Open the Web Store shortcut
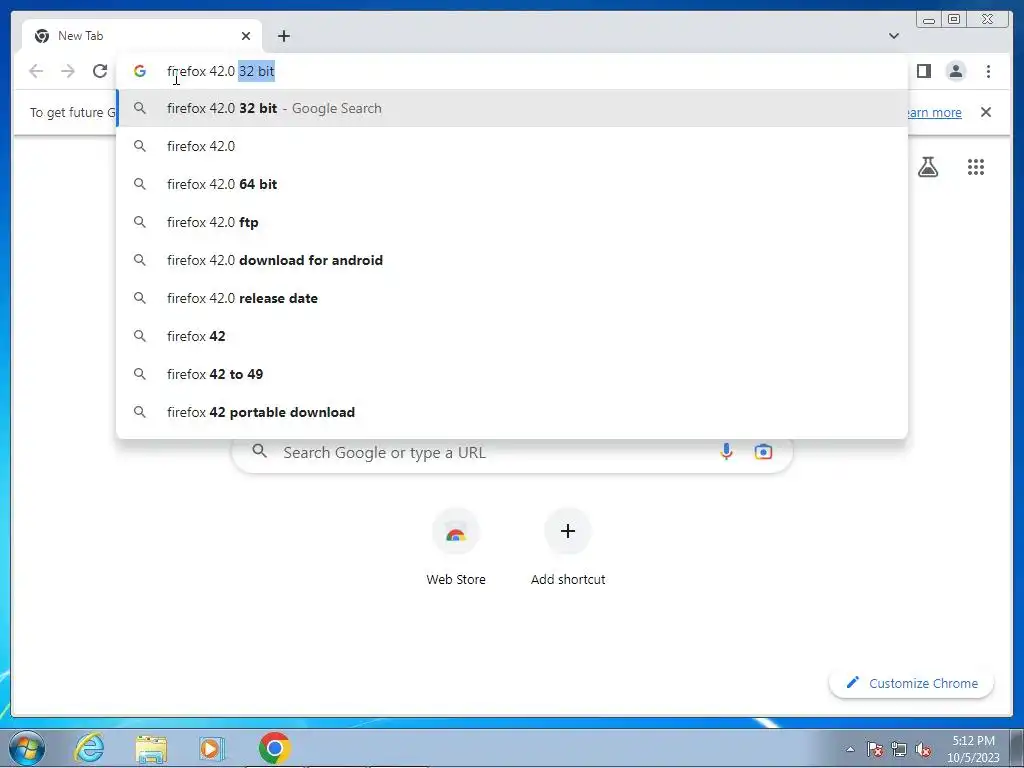 click(456, 547)
